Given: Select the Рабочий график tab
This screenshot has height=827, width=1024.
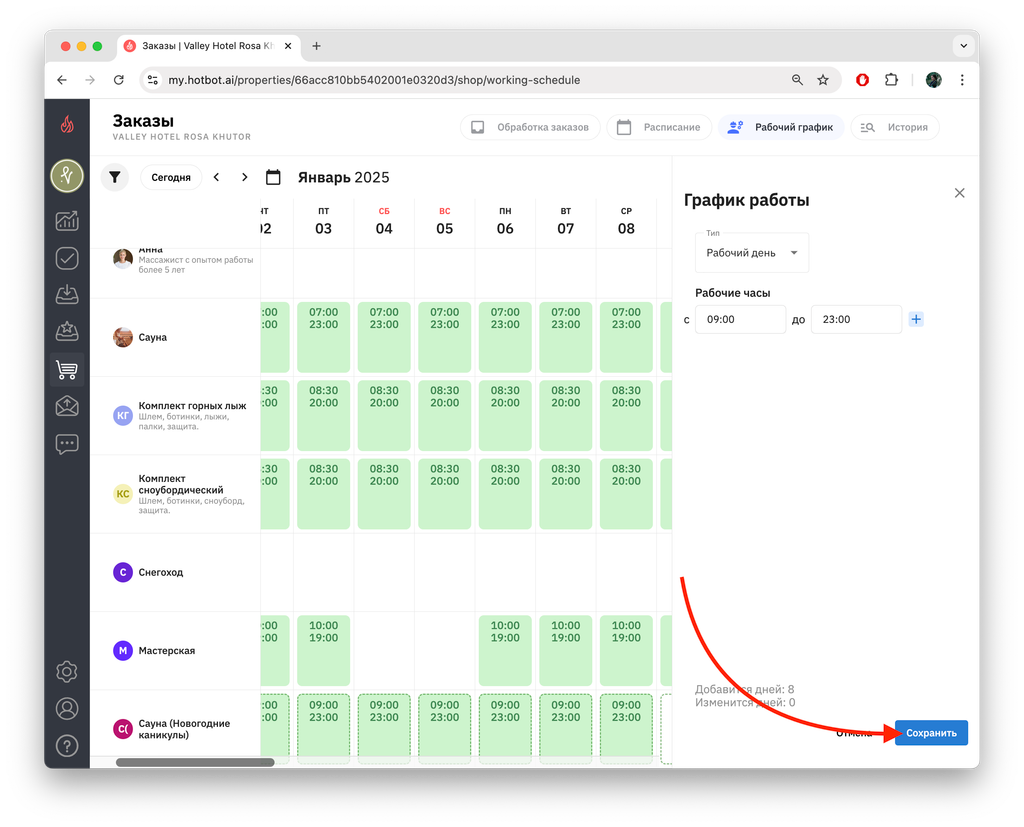Looking at the screenshot, I should tap(781, 127).
